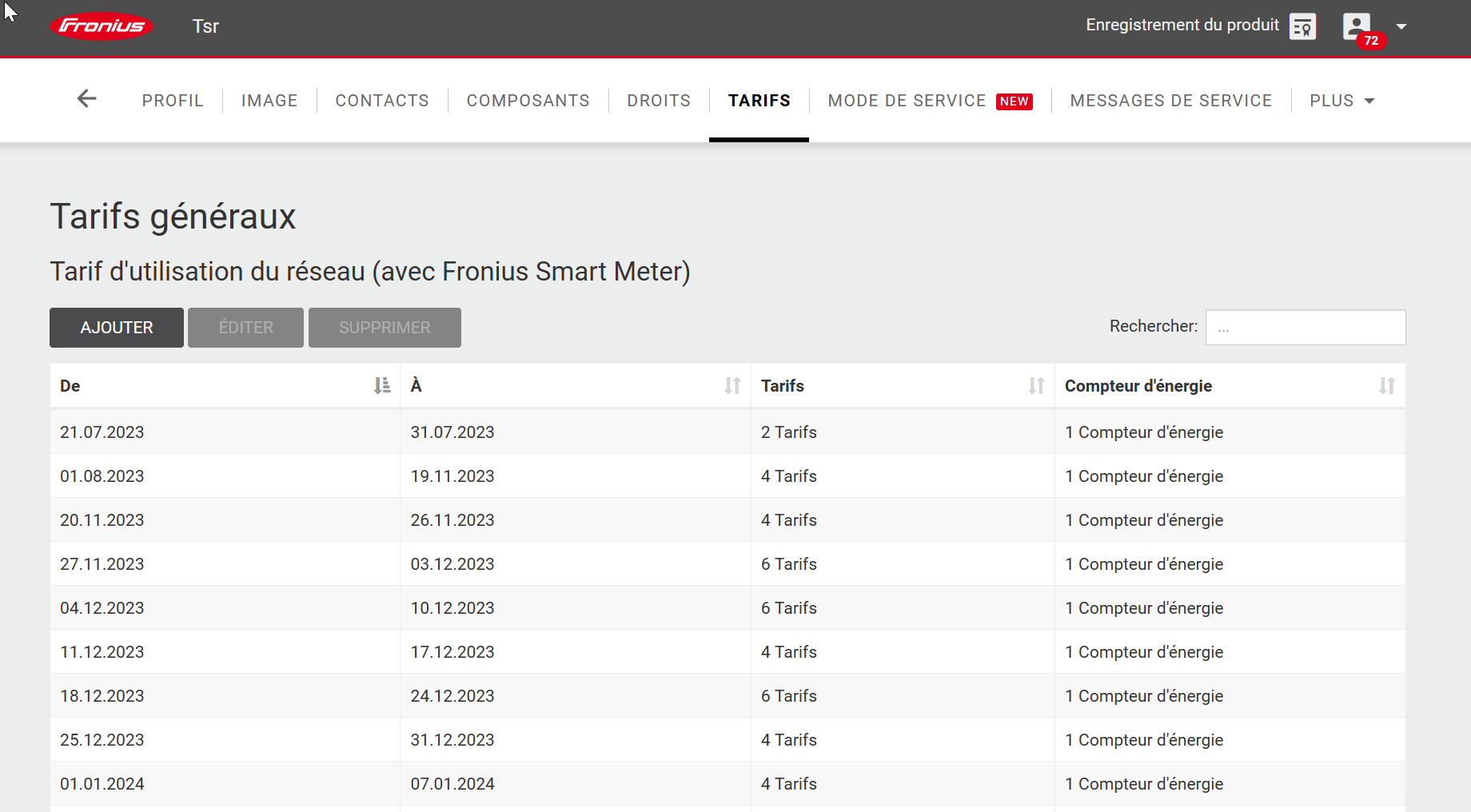Switch to the PROFIL tab
Image resolution: width=1471 pixels, height=812 pixels.
click(x=173, y=101)
